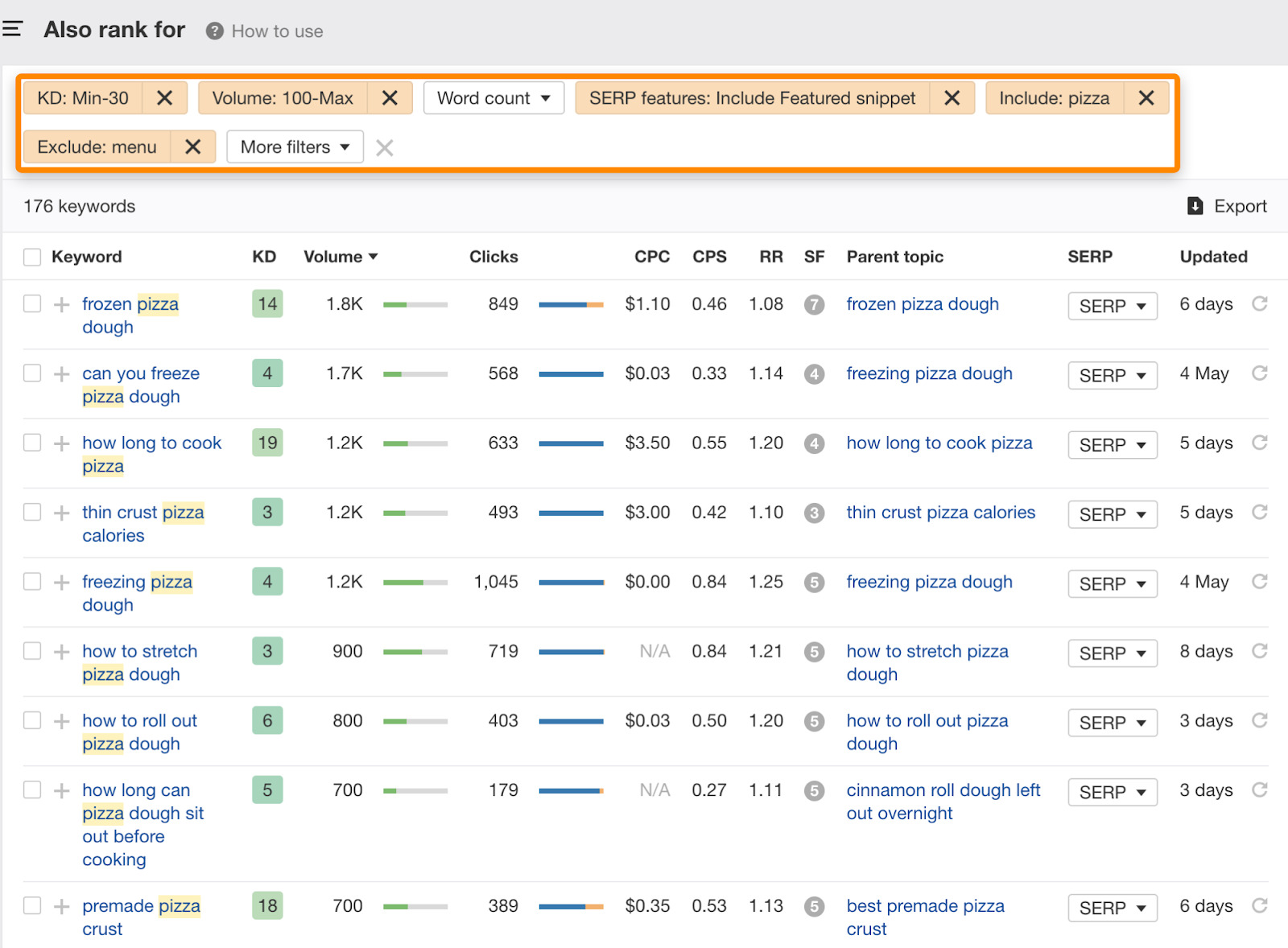Remove the KD: Min-30 filter
1288x948 pixels.
[164, 98]
